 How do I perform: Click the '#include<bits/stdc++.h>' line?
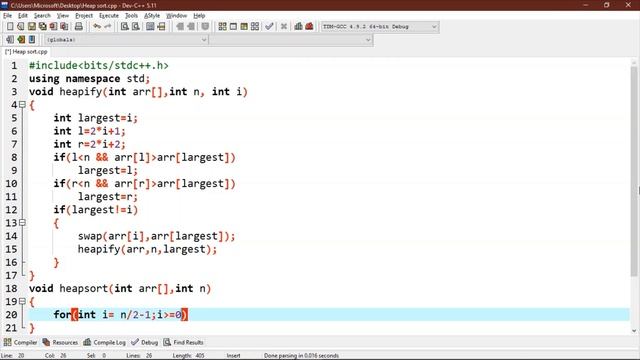coord(98,65)
